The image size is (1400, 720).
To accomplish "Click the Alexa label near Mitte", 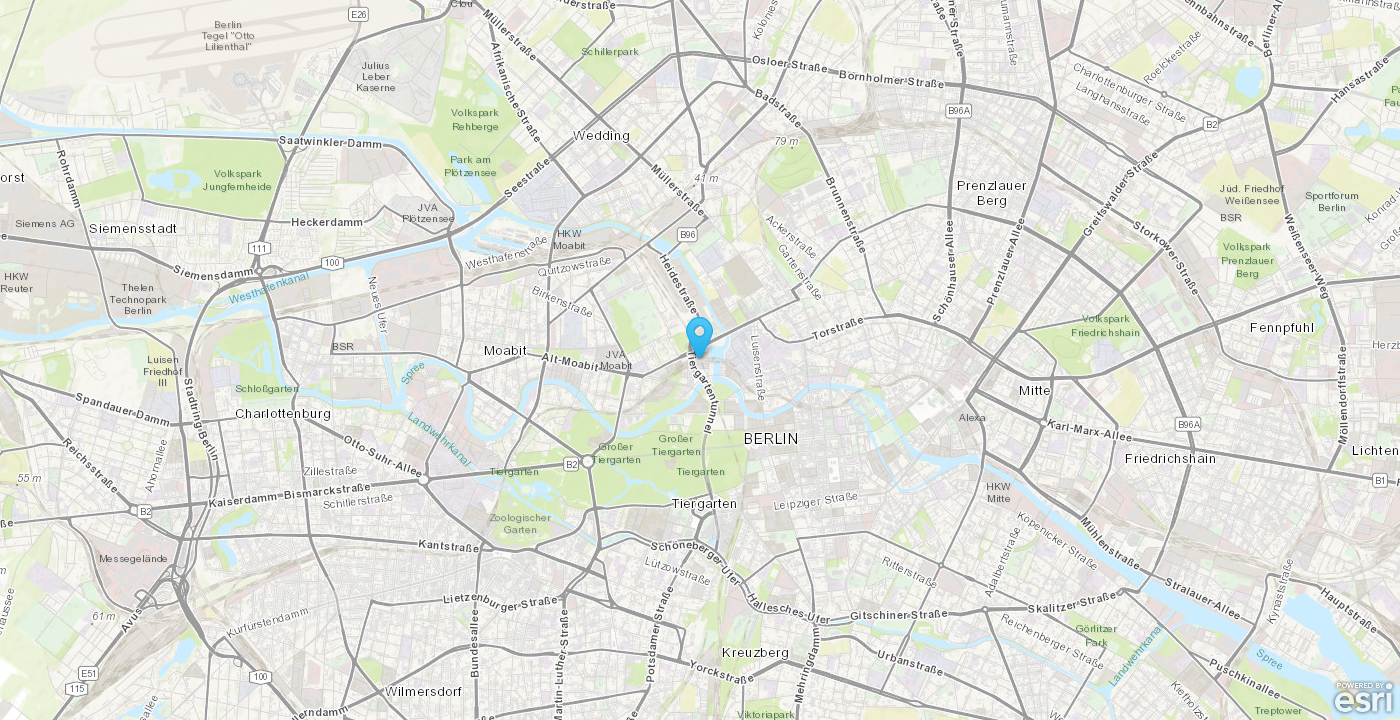I will coord(972,417).
